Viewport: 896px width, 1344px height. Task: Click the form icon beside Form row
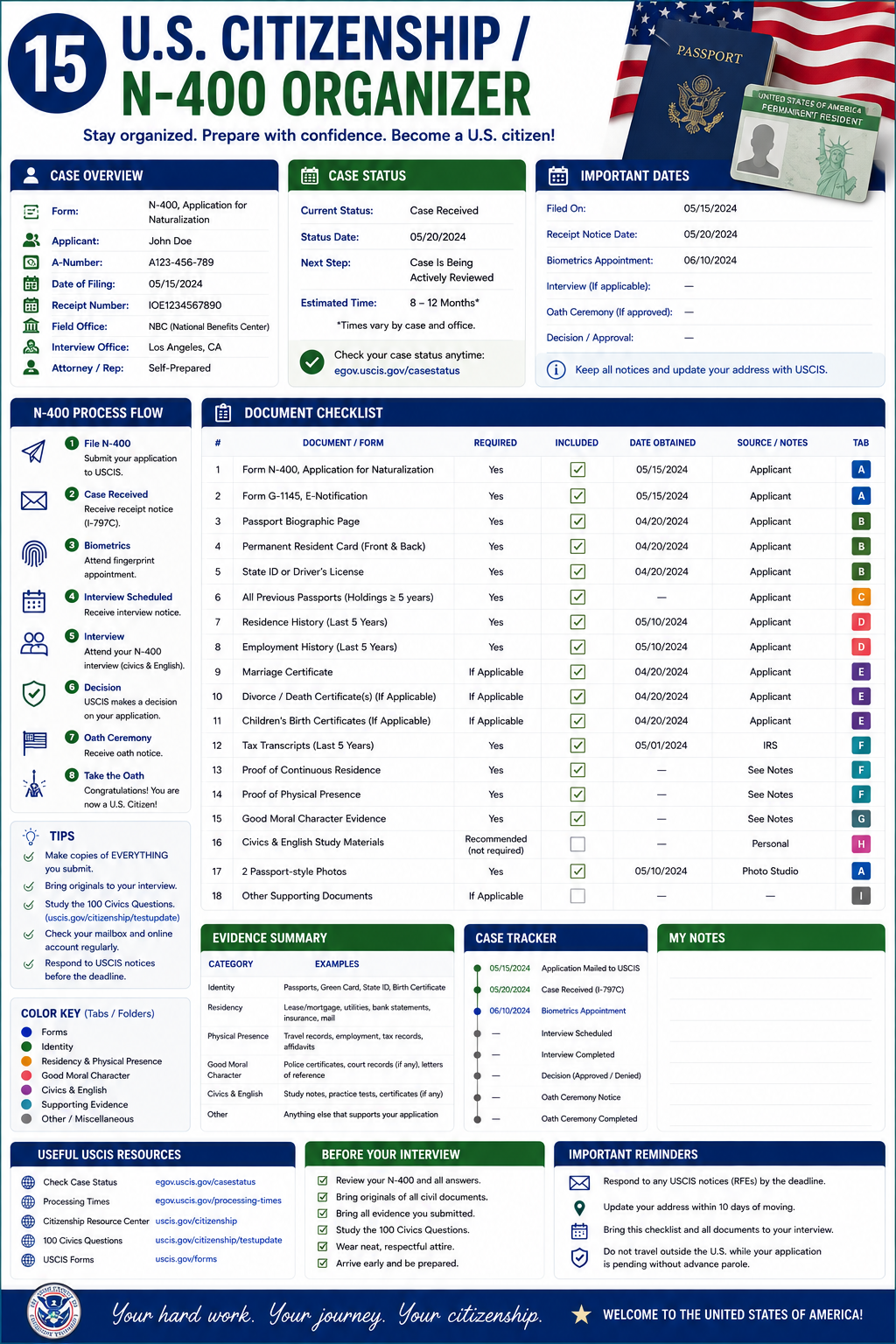point(31,212)
